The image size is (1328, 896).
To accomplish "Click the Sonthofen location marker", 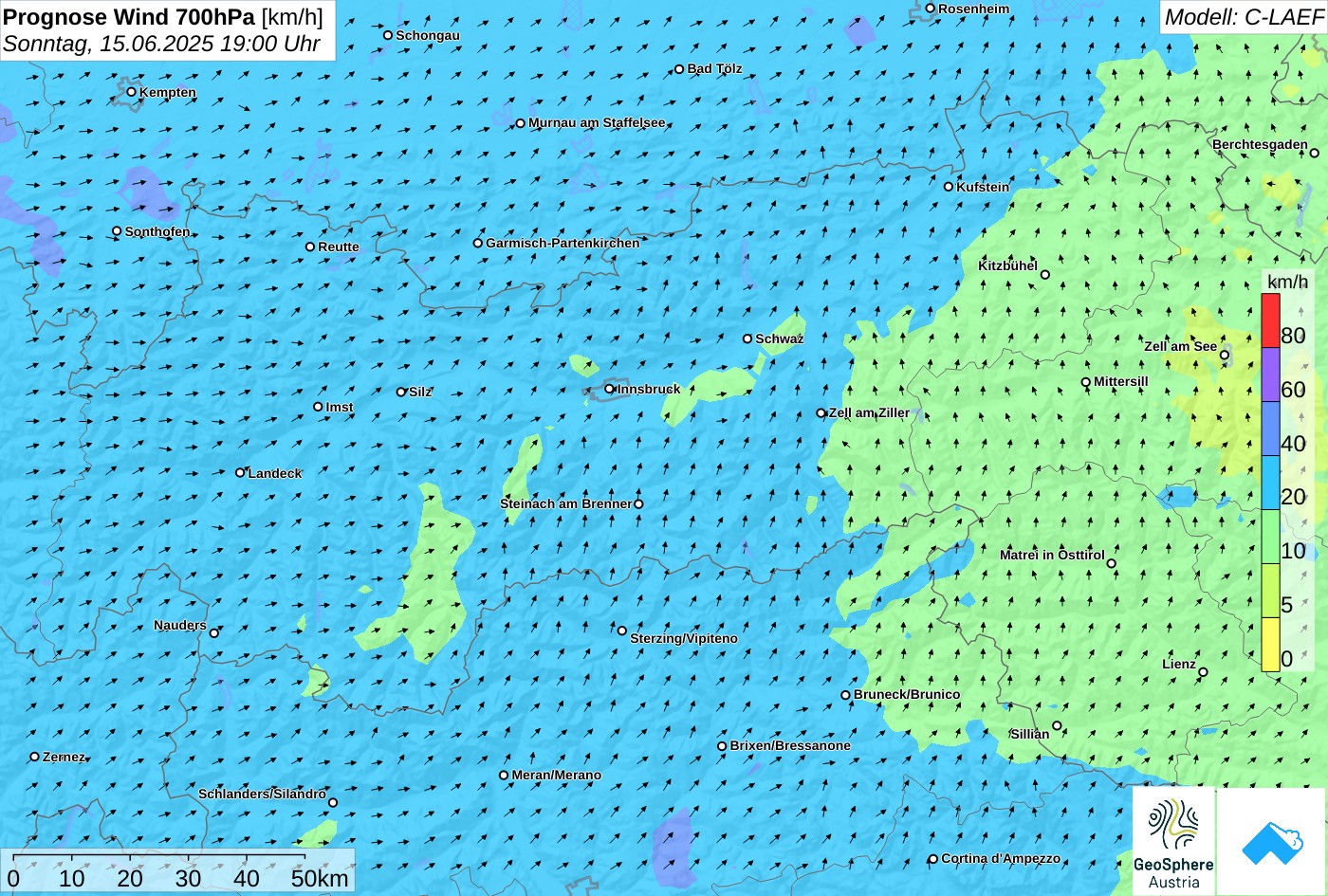I will pos(118,231).
